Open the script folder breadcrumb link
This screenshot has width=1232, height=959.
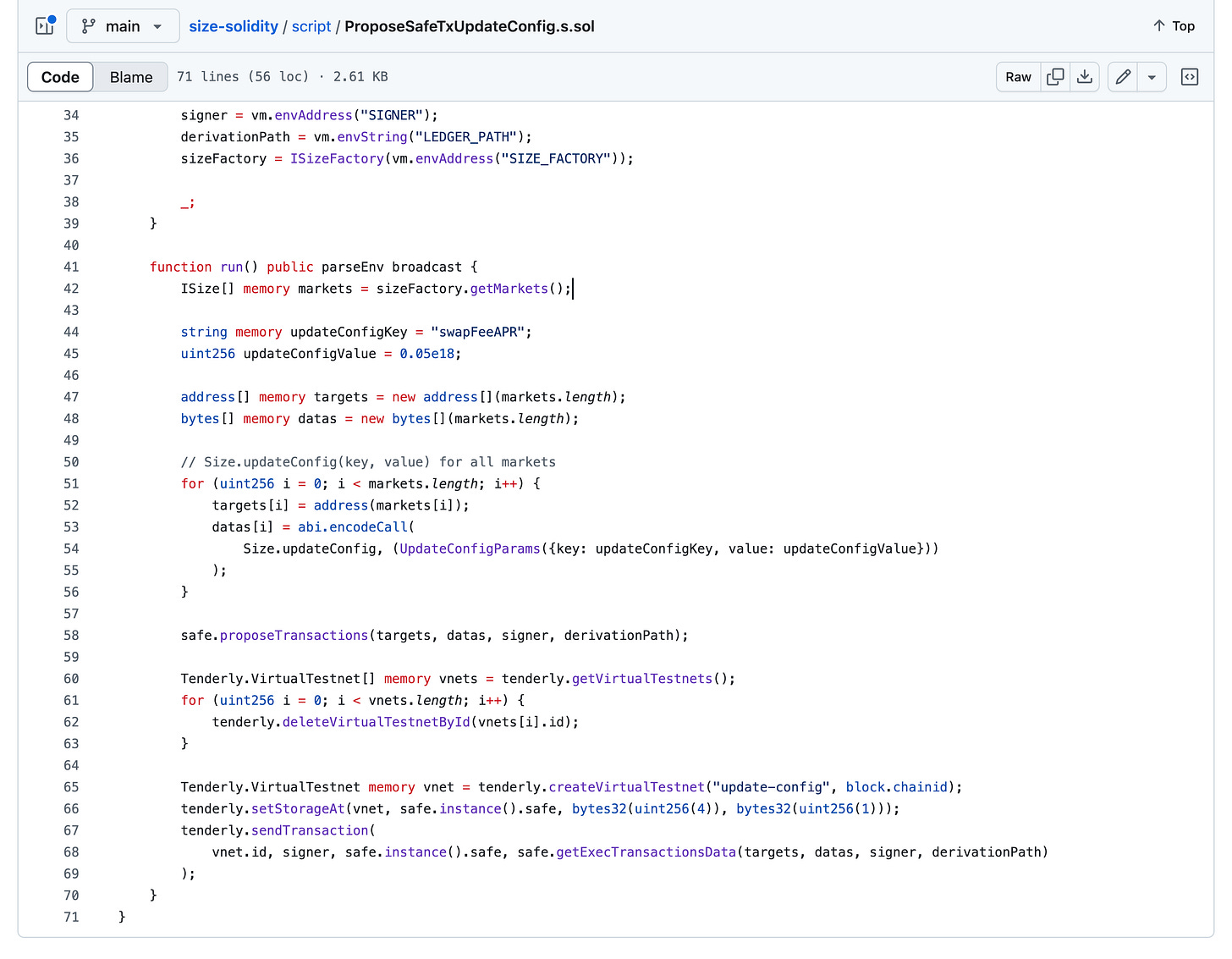[311, 26]
